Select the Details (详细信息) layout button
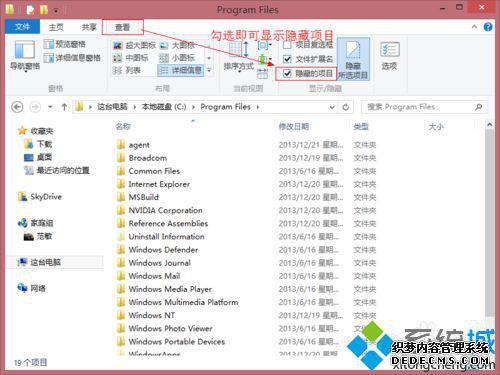The height and width of the screenshot is (375, 500). 180,70
